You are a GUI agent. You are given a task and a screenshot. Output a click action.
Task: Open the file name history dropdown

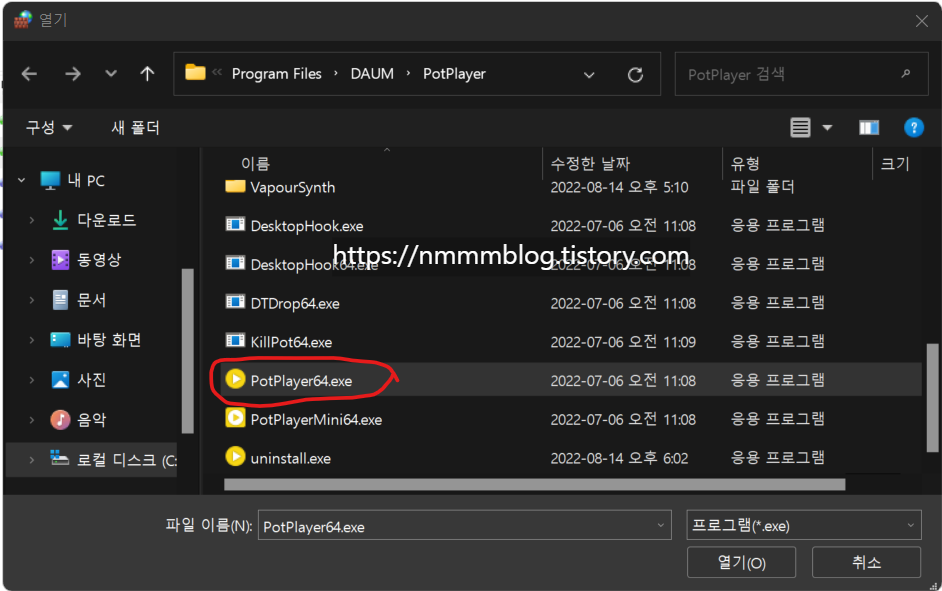pos(660,525)
